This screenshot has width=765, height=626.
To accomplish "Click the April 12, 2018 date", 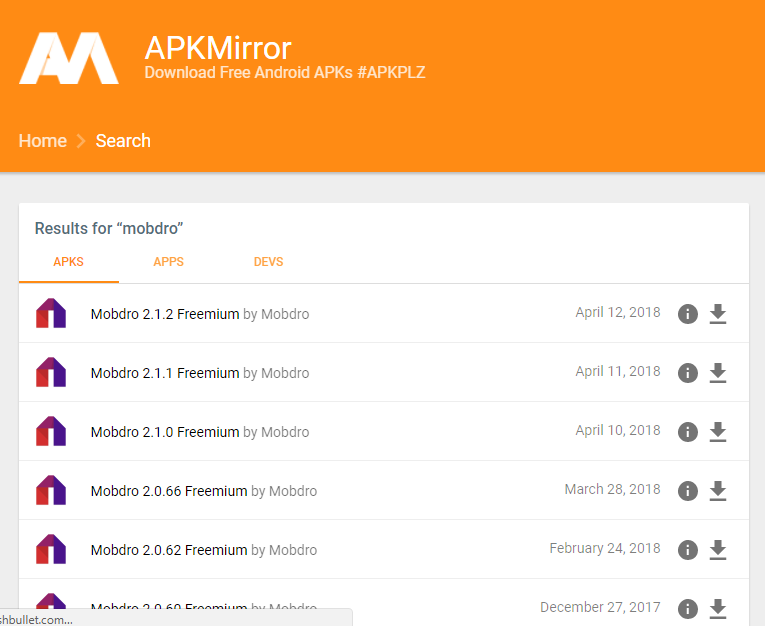I will [x=618, y=312].
